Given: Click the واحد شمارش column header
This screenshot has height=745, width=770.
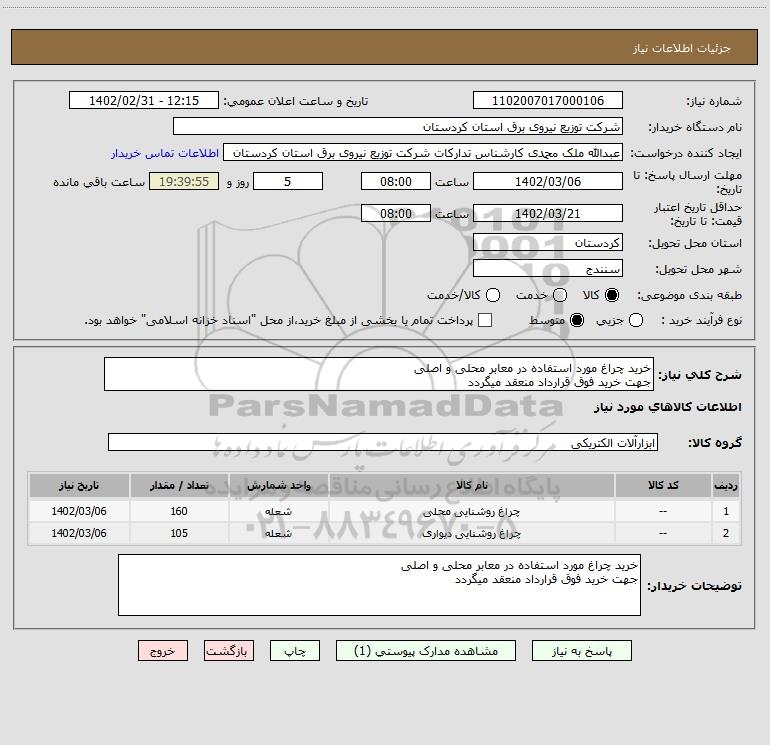Looking at the screenshot, I should click(278, 485).
